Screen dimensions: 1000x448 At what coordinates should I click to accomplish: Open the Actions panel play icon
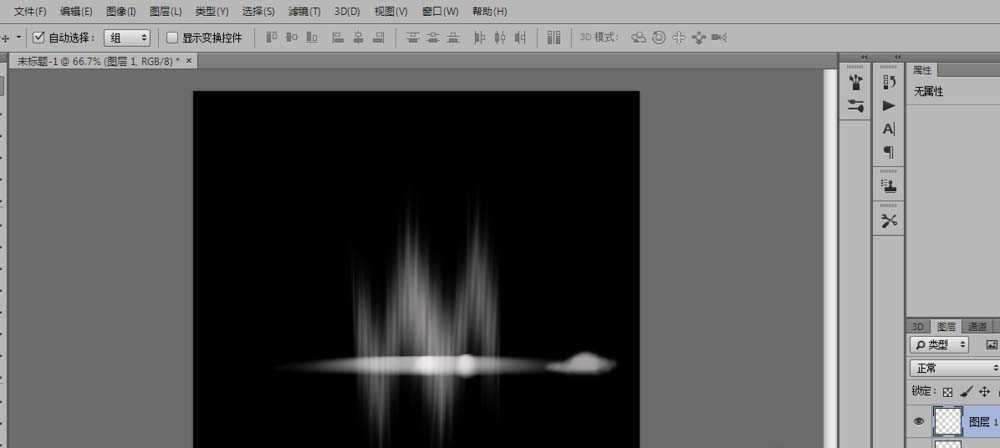pyautogui.click(x=889, y=105)
